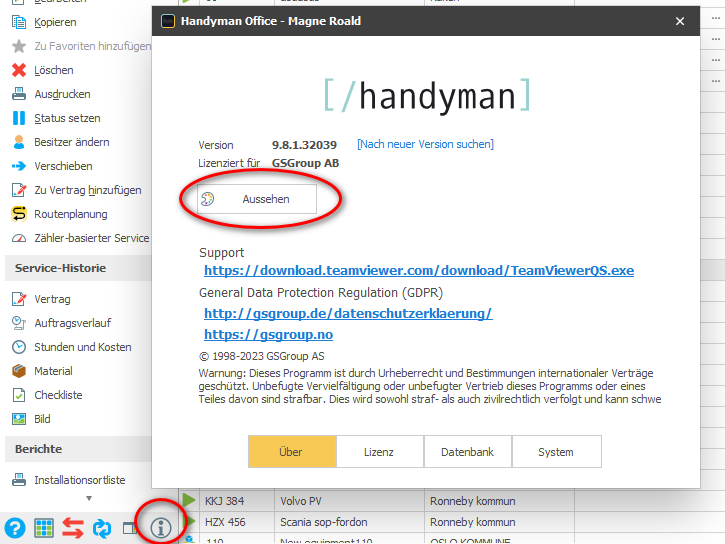Click the KKJ 384 cell
725x544 pixels.
[x=237, y=501]
